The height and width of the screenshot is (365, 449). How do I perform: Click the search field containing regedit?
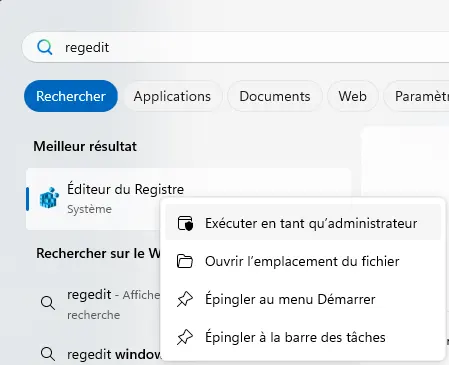coord(235,47)
